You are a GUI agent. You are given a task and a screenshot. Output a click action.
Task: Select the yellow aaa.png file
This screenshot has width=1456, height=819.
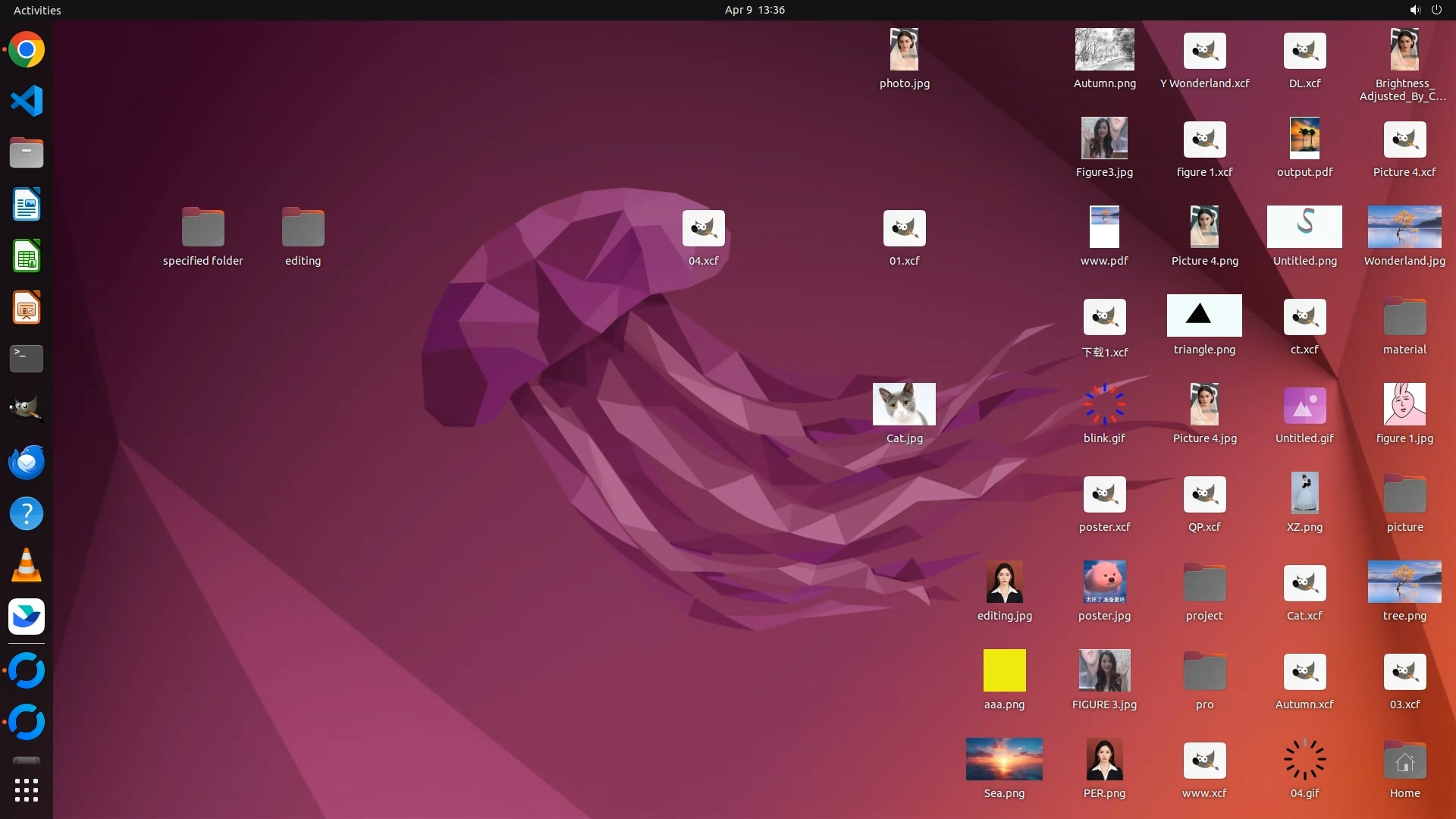(1004, 670)
